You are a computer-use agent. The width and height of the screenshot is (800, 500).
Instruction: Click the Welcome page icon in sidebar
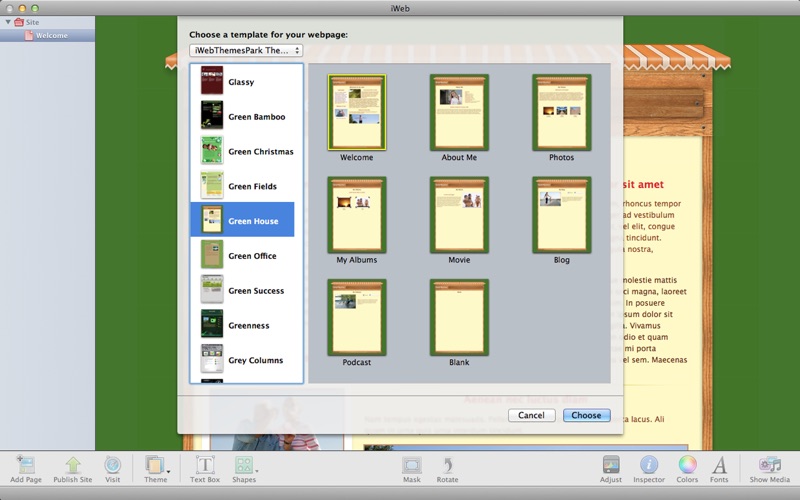[x=29, y=35]
